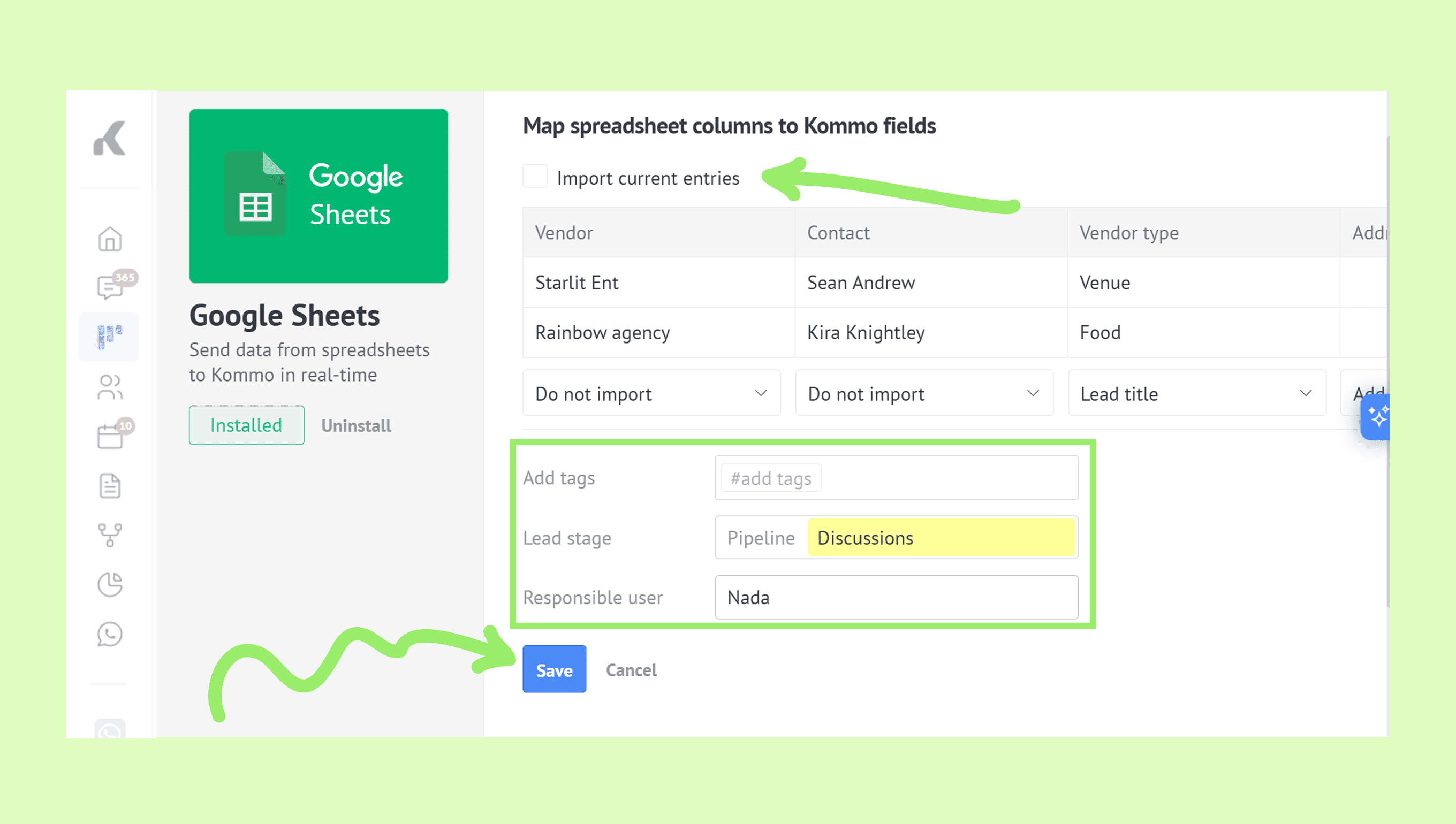
Task: Click the Save button
Action: (553, 669)
